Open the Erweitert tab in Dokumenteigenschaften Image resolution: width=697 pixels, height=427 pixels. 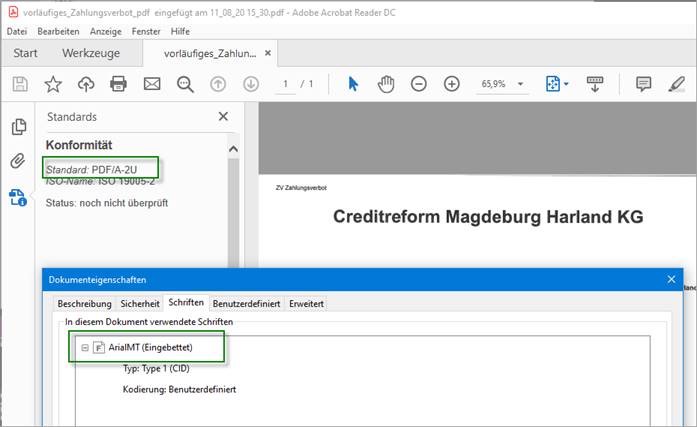coord(306,304)
